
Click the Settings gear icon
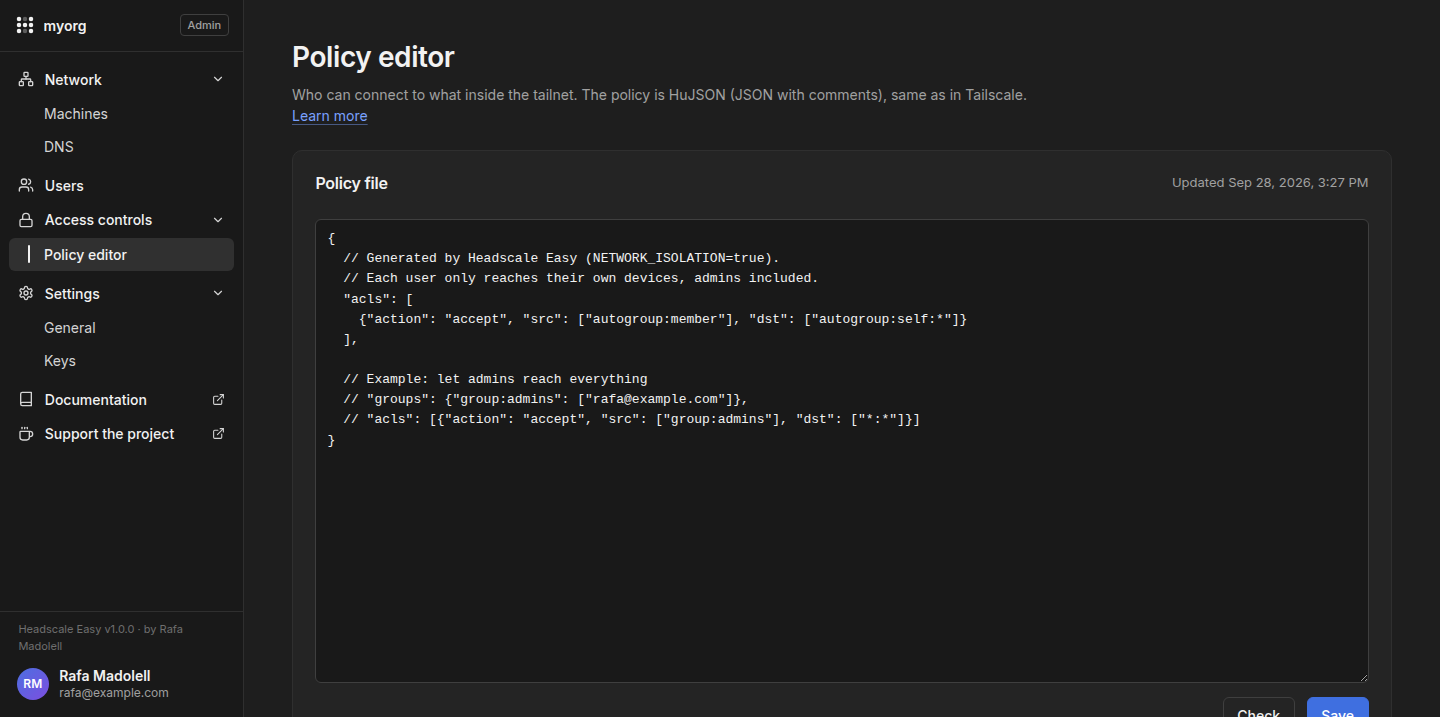click(x=26, y=294)
